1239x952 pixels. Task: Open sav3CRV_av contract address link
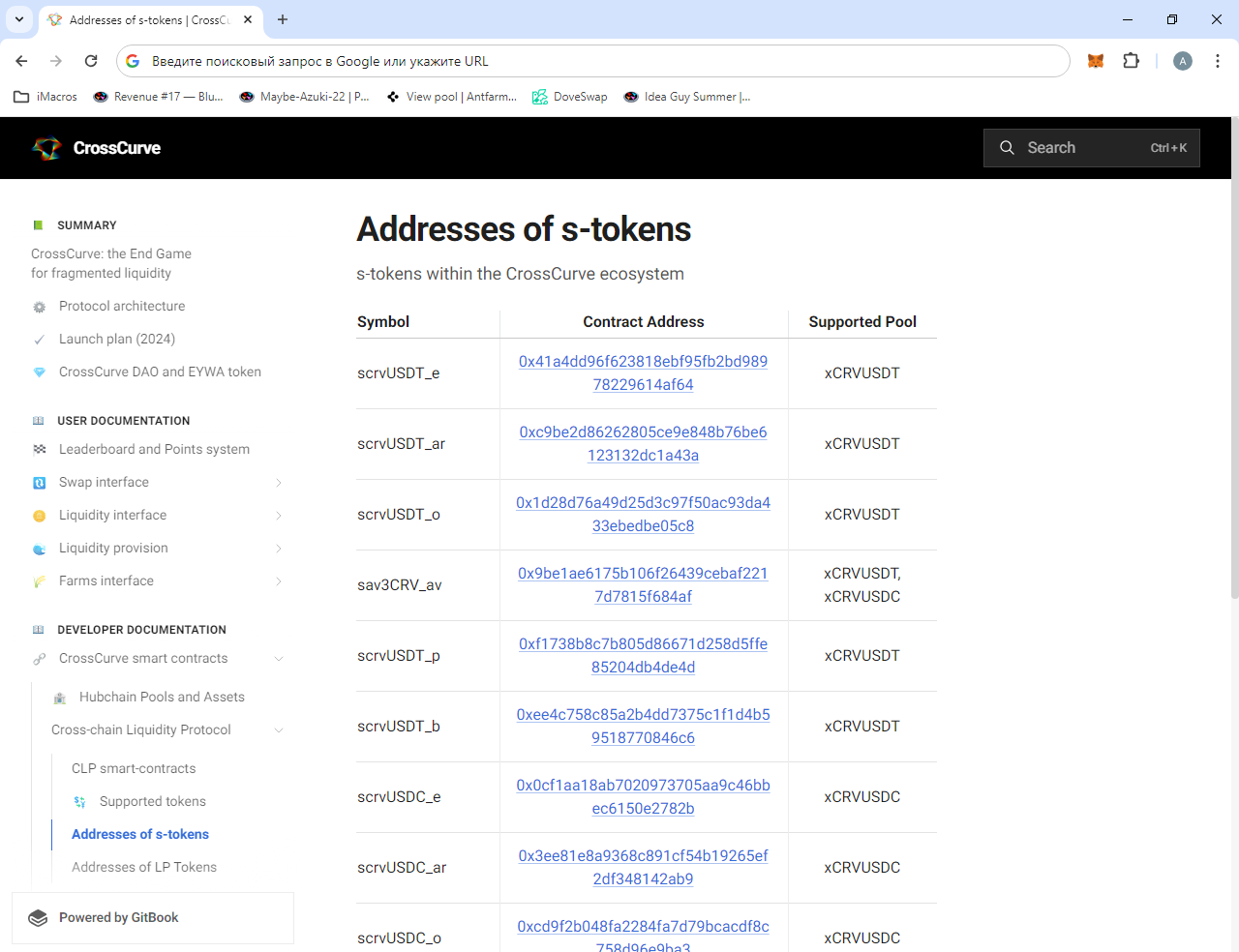643,585
